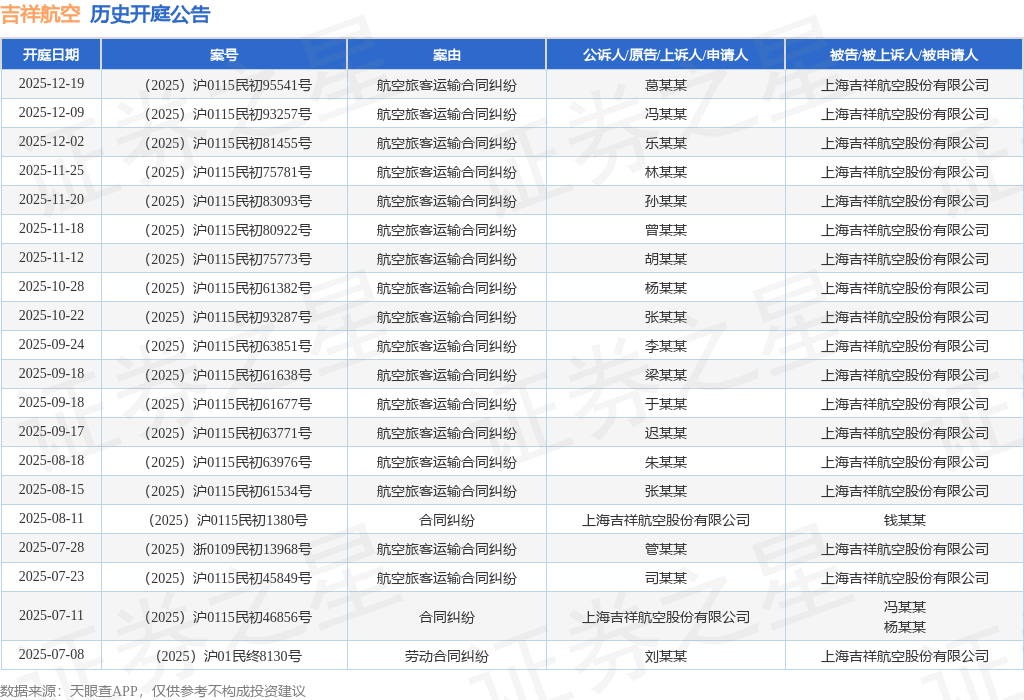Screen dimensions: 1024x700
Task: Select case number 沪0115民初95541号
Action: [x=228, y=86]
